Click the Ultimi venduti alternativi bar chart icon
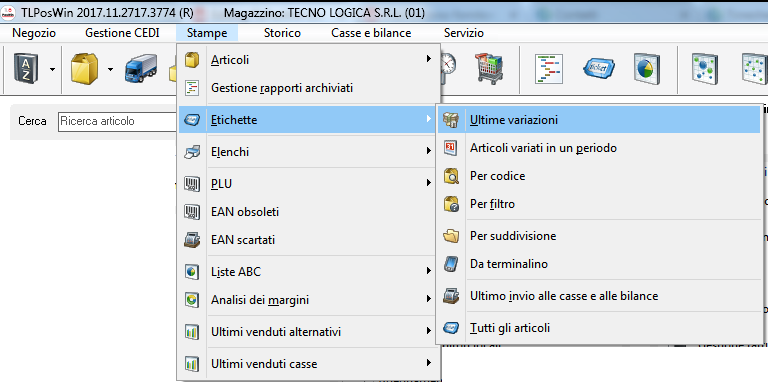The image size is (768, 382). (x=192, y=332)
